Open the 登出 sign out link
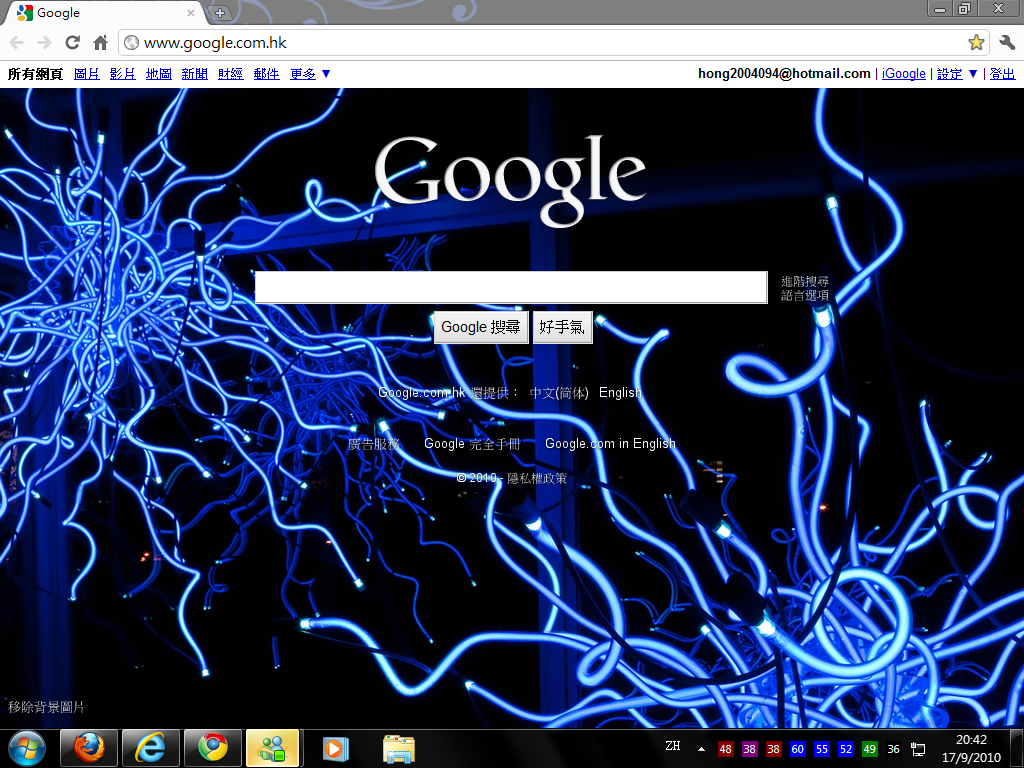 1002,74
